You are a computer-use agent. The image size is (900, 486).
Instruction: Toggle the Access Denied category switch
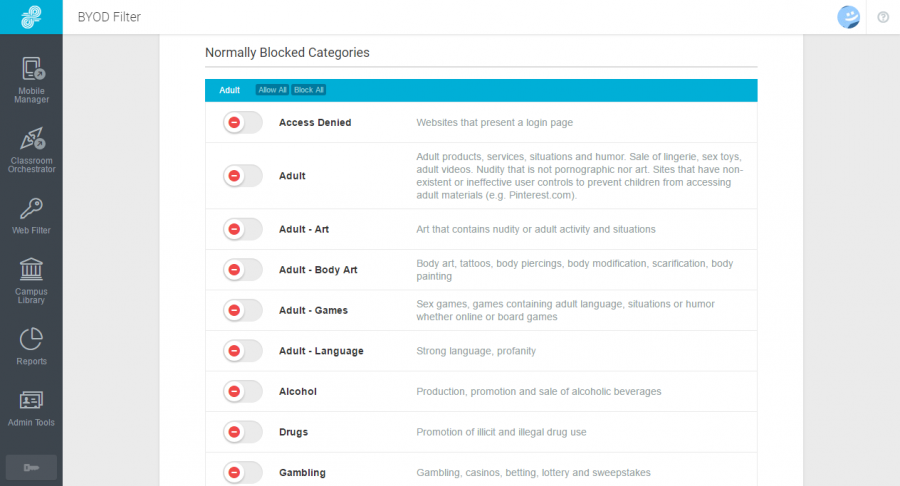pos(243,122)
